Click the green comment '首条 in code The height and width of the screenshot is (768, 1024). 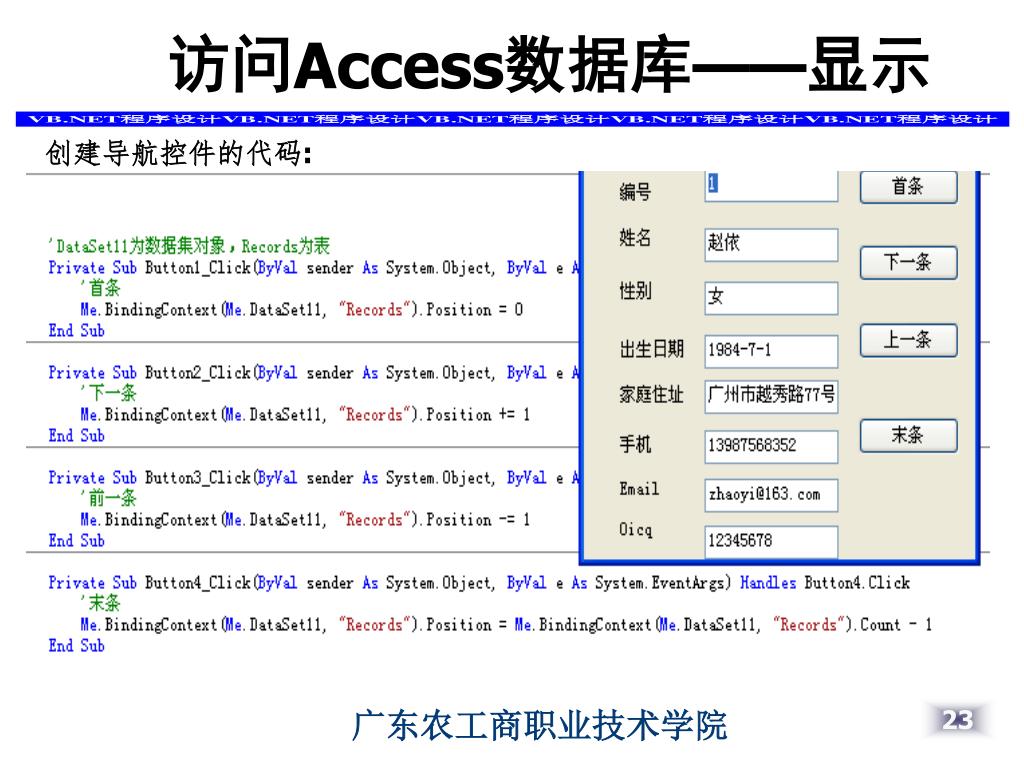tap(101, 288)
